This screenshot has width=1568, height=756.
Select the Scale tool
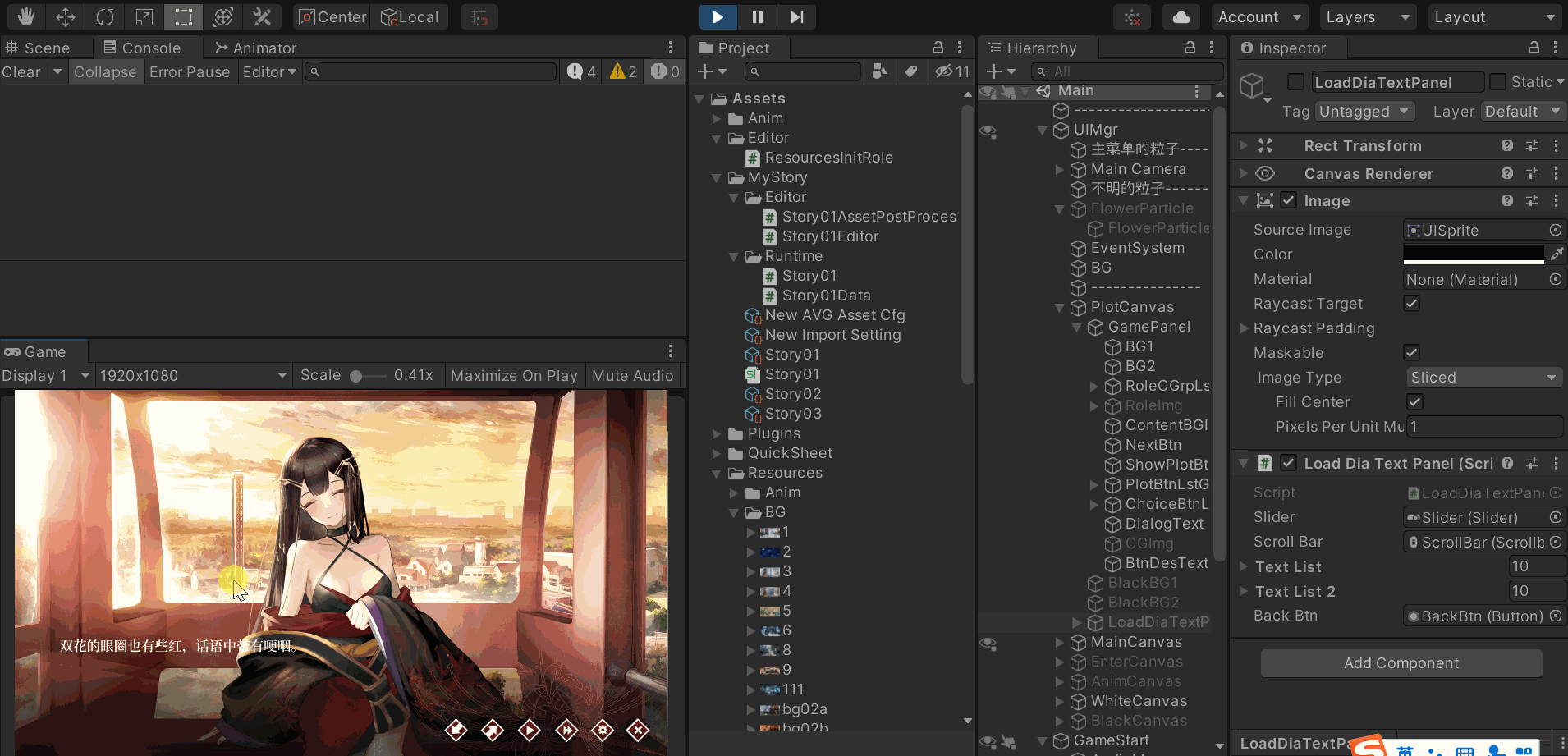click(144, 16)
